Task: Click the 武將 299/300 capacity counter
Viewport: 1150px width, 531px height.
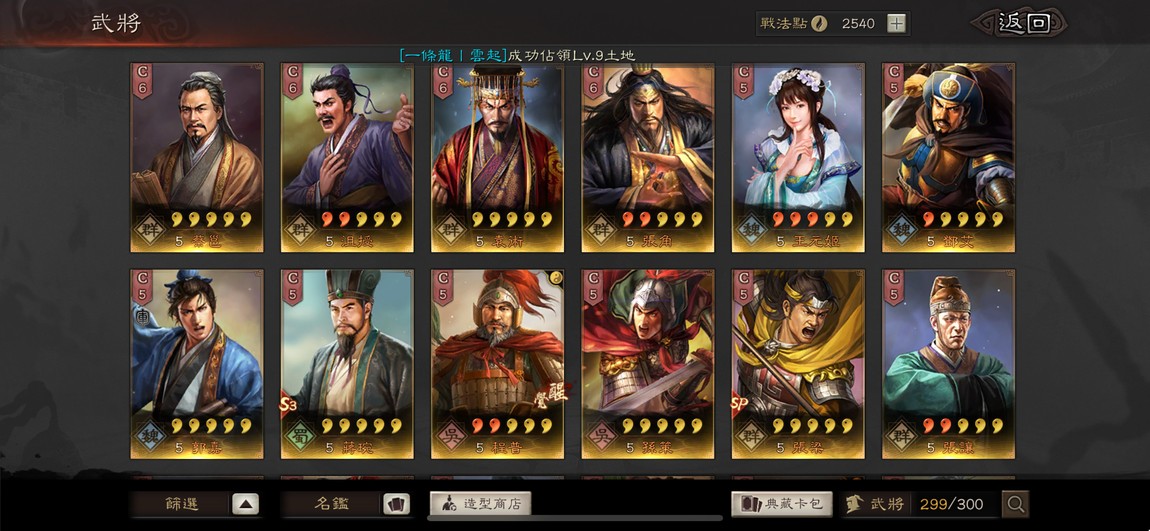Action: 920,504
